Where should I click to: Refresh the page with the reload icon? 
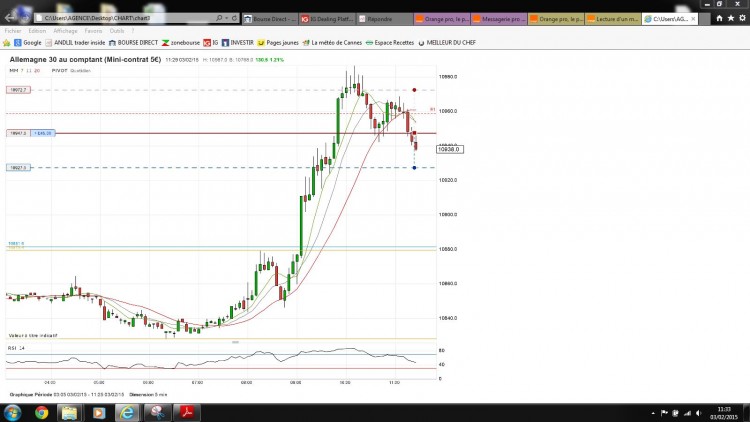coord(234,18)
